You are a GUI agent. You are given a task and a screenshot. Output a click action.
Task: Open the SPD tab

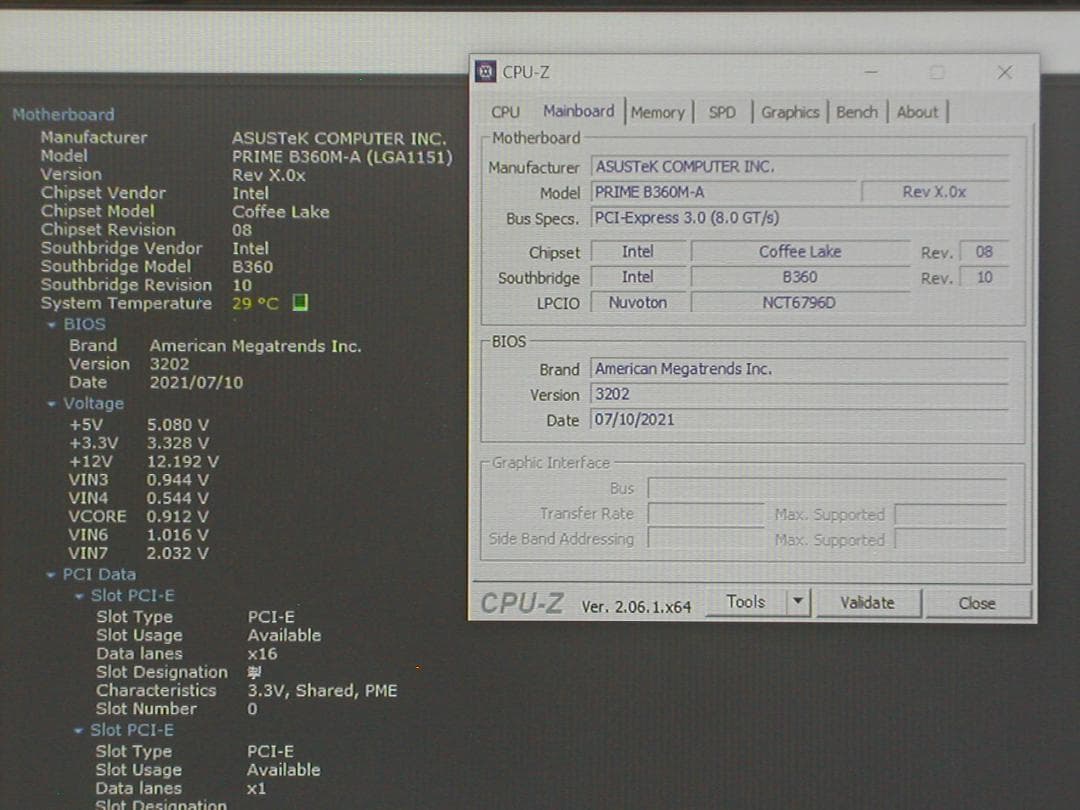[722, 111]
